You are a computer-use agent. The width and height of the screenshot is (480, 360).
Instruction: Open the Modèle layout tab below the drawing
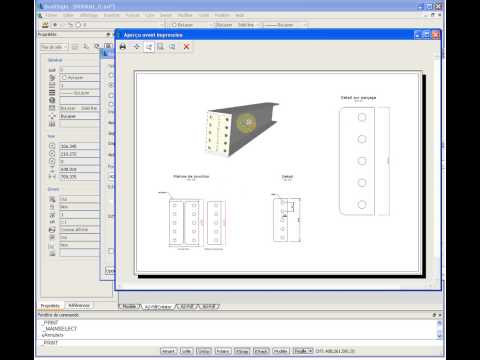(130, 306)
